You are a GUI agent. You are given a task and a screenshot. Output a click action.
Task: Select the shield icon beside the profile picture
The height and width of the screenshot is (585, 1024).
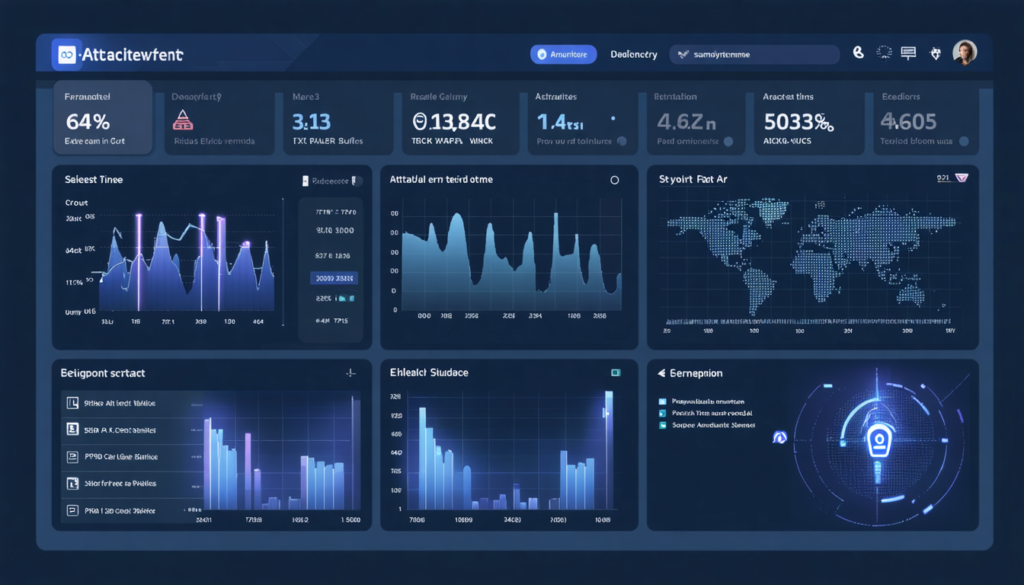click(937, 52)
